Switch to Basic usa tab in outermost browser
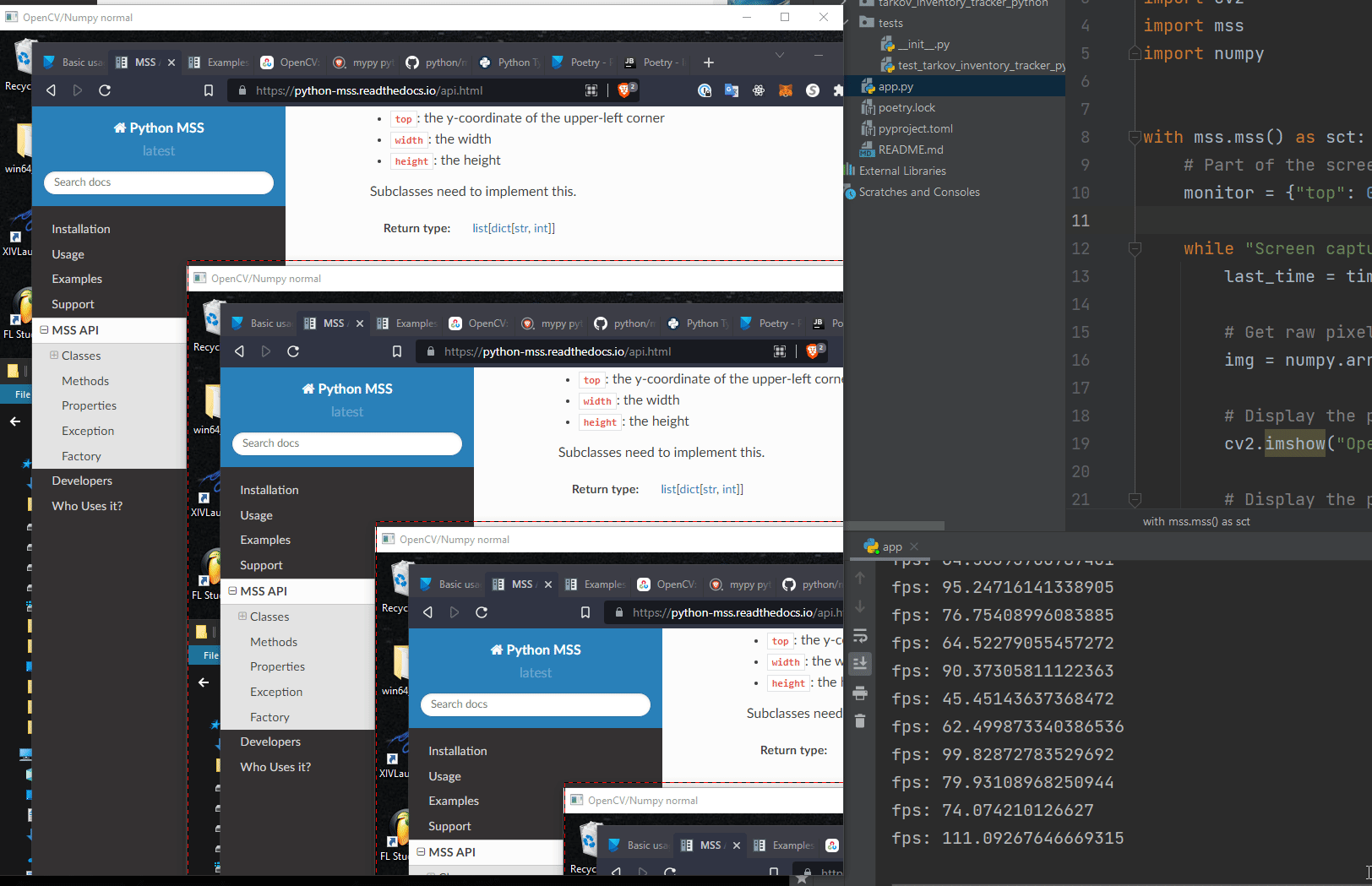This screenshot has width=1372, height=886. [73, 63]
